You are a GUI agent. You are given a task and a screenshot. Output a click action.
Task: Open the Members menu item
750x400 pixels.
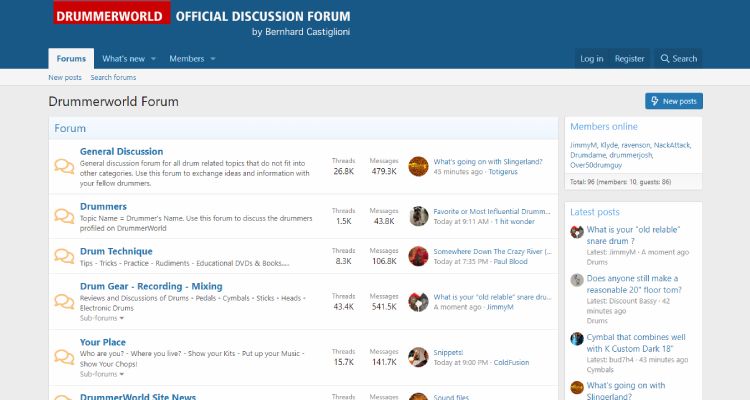coord(187,59)
